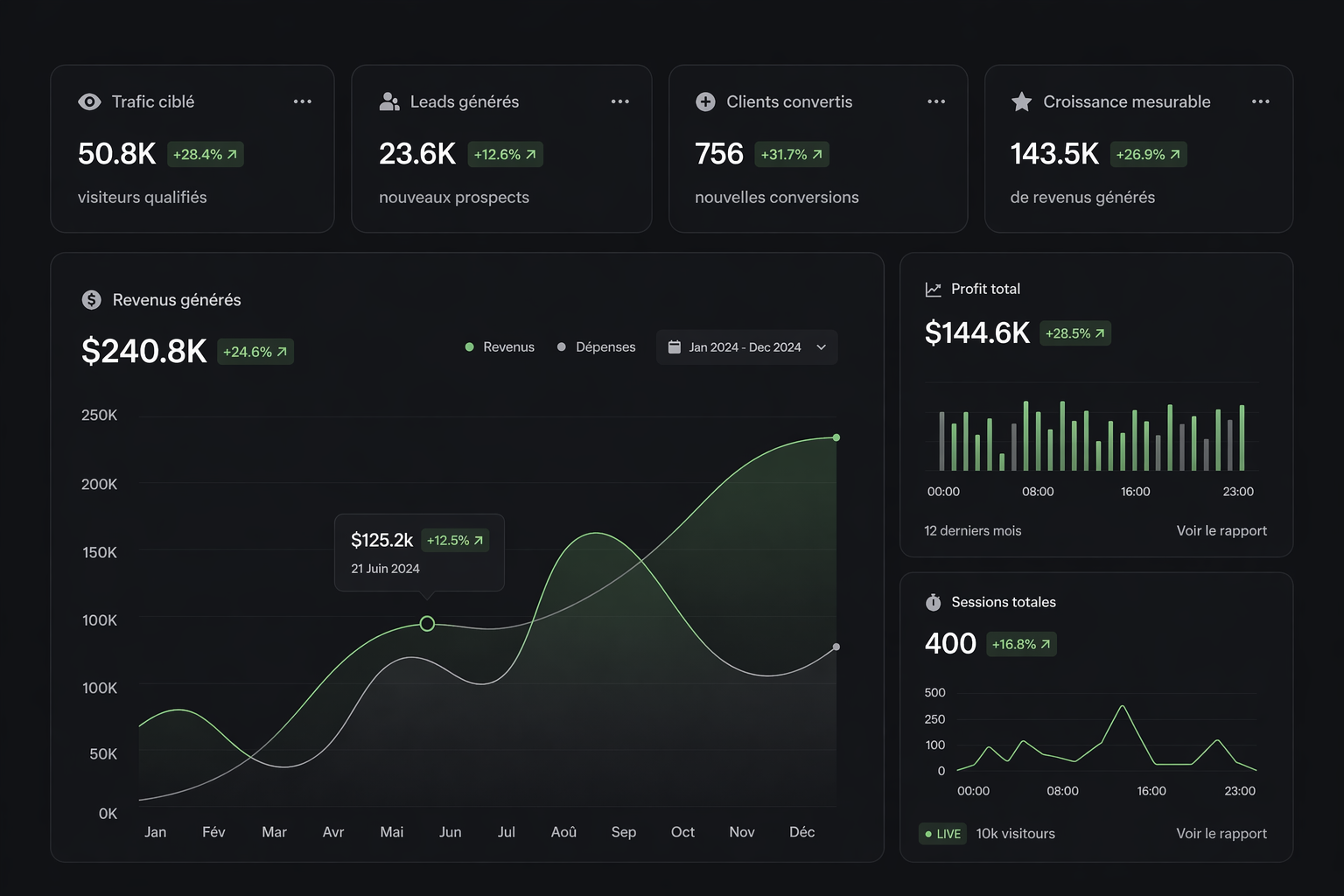Image resolution: width=1344 pixels, height=896 pixels.
Task: Click the star icon beside Croissance mesurable
Action: click(1021, 101)
